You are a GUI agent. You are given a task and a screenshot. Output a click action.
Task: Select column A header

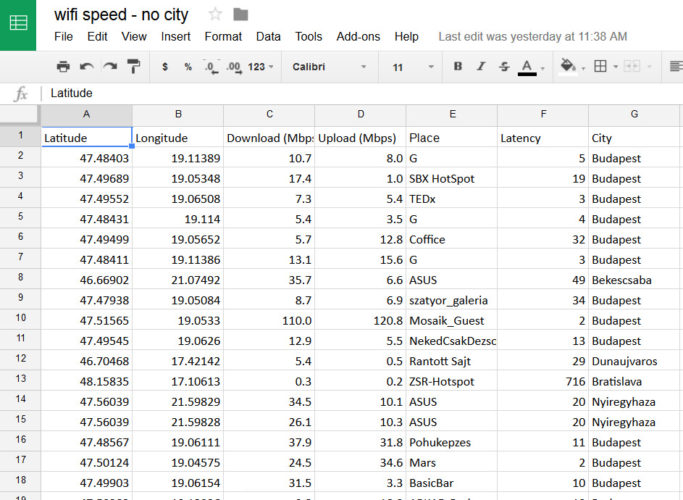(87, 114)
